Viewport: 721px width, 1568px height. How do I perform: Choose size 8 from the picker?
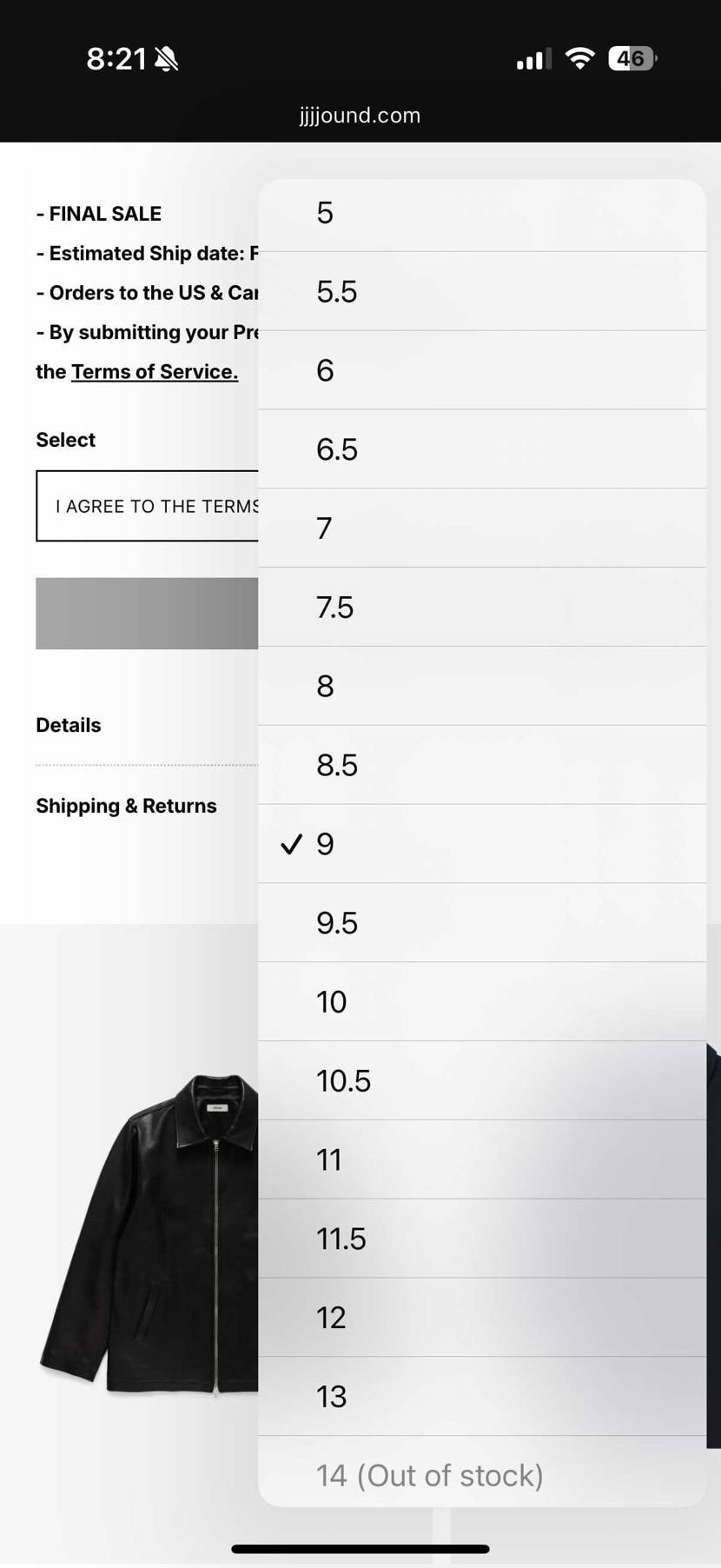[x=481, y=687]
